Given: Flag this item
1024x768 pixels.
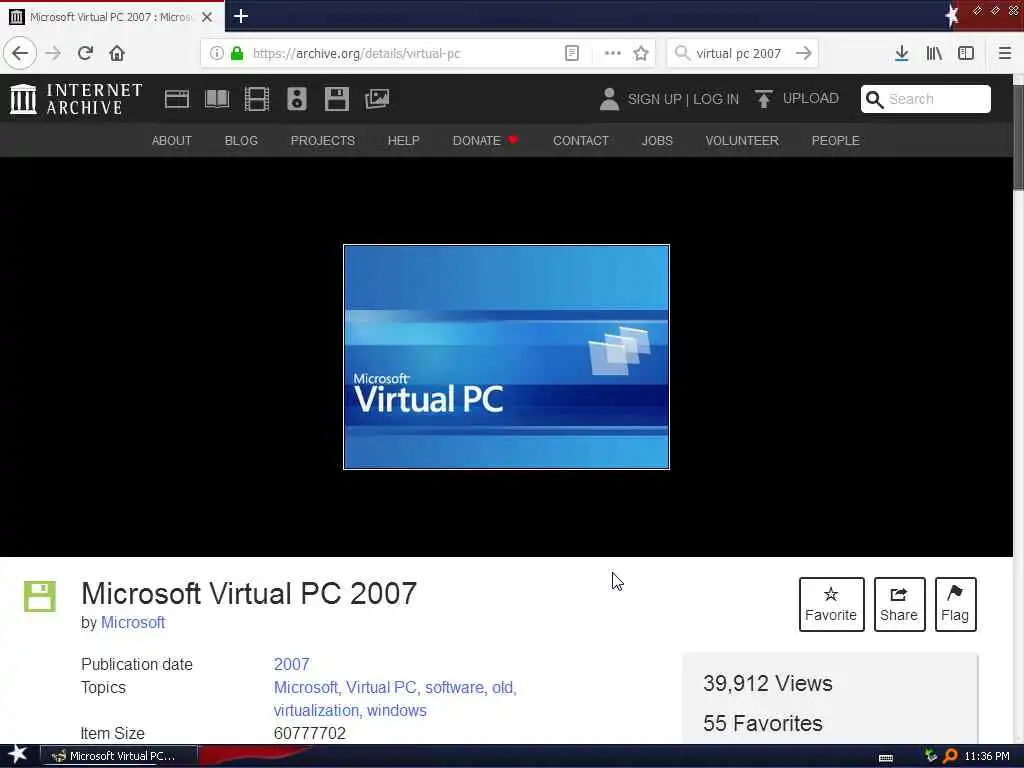Looking at the screenshot, I should pos(955,604).
